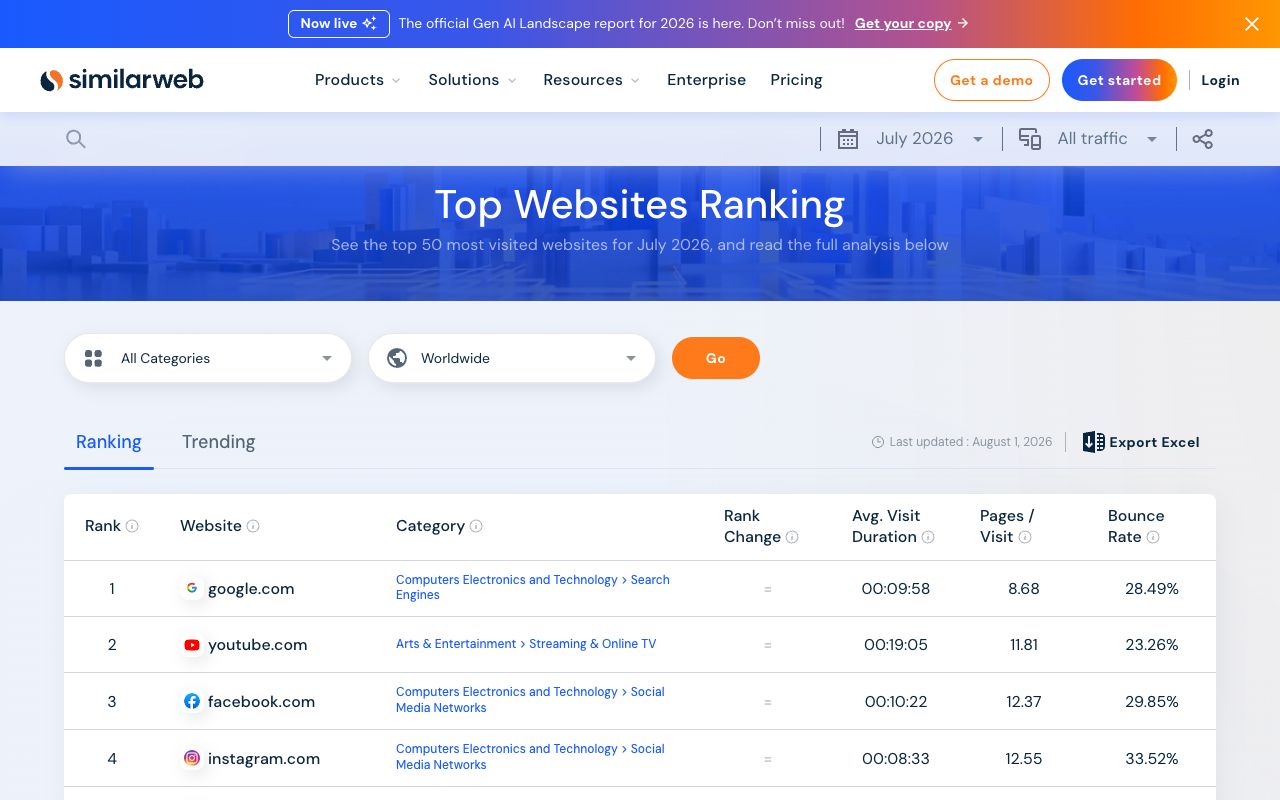
Task: Open the Resources dropdown
Action: (592, 80)
